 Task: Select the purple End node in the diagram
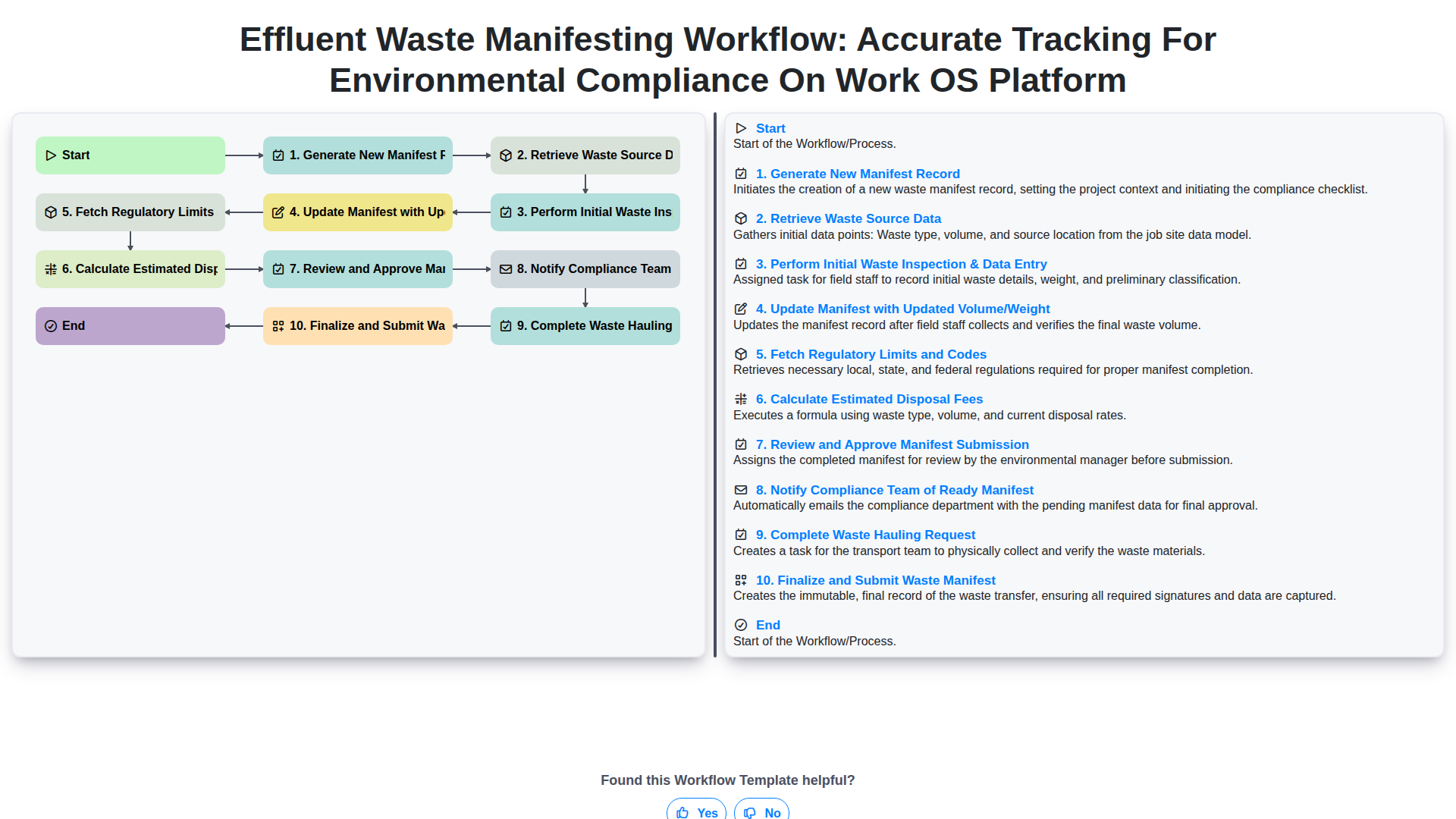pyautogui.click(x=130, y=326)
